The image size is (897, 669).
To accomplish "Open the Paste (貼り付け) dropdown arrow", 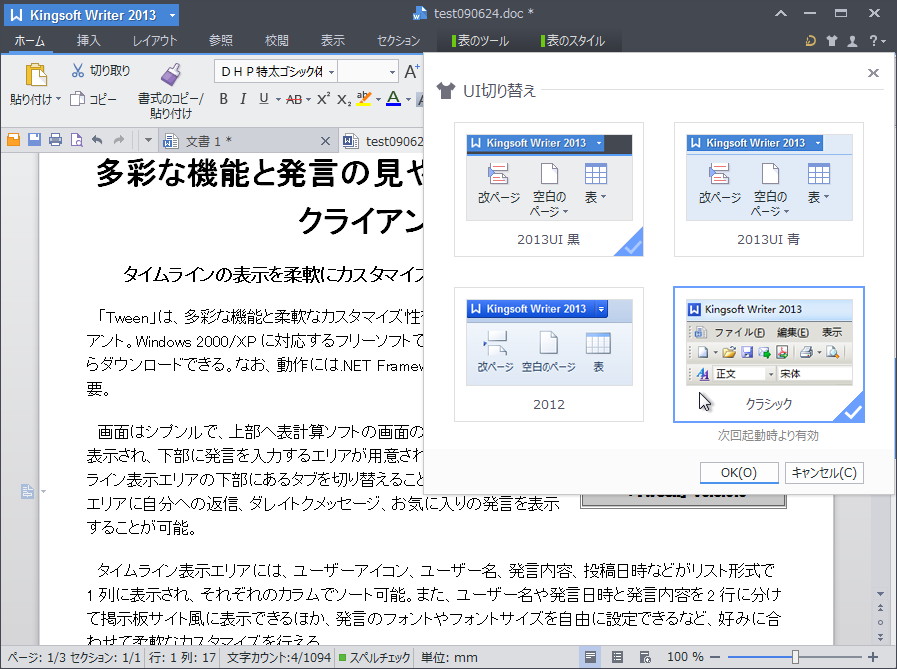I will (58, 98).
